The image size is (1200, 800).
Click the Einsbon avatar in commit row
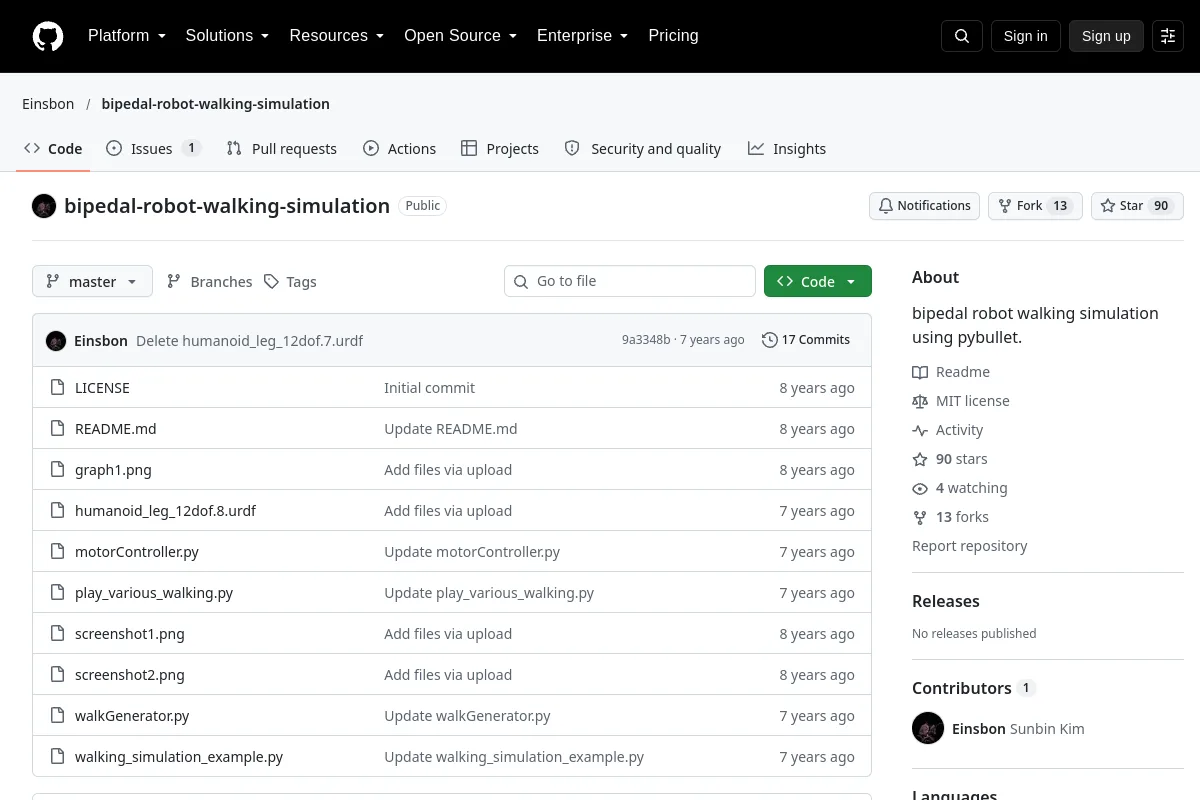tap(56, 341)
